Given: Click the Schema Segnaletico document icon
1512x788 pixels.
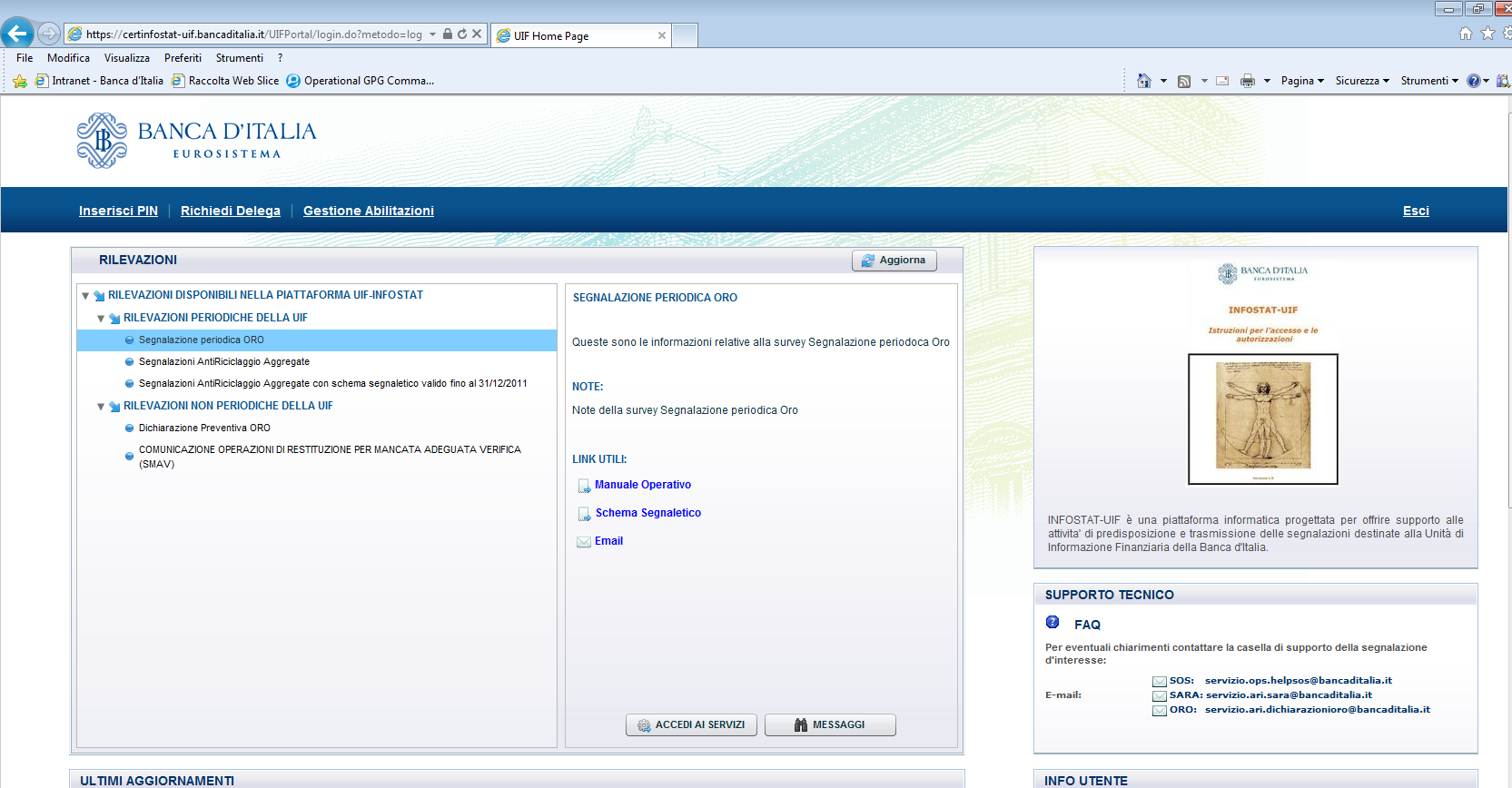Looking at the screenshot, I should tap(584, 515).
